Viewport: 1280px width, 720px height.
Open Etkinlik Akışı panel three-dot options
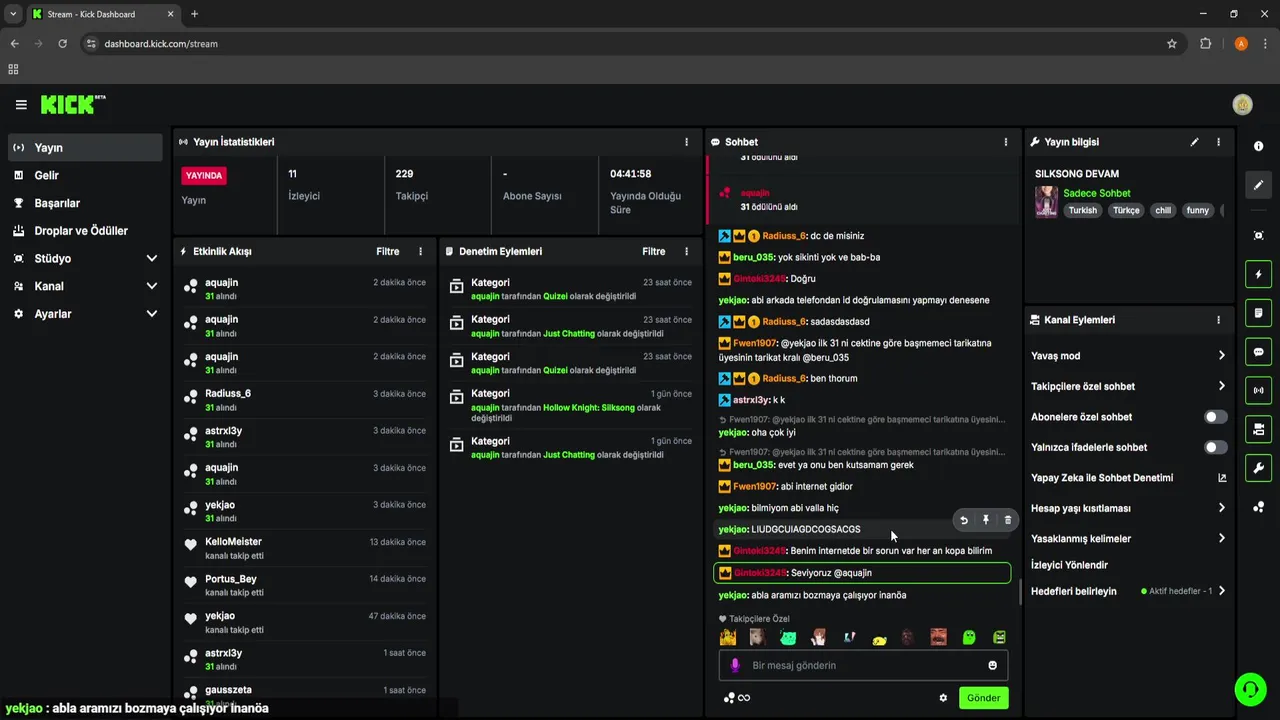tap(420, 251)
